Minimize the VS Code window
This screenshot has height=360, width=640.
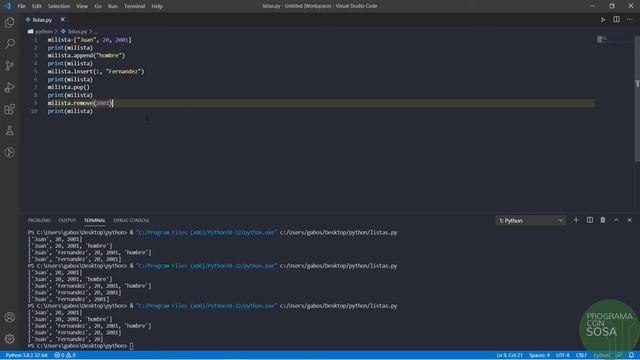click(x=592, y=6)
